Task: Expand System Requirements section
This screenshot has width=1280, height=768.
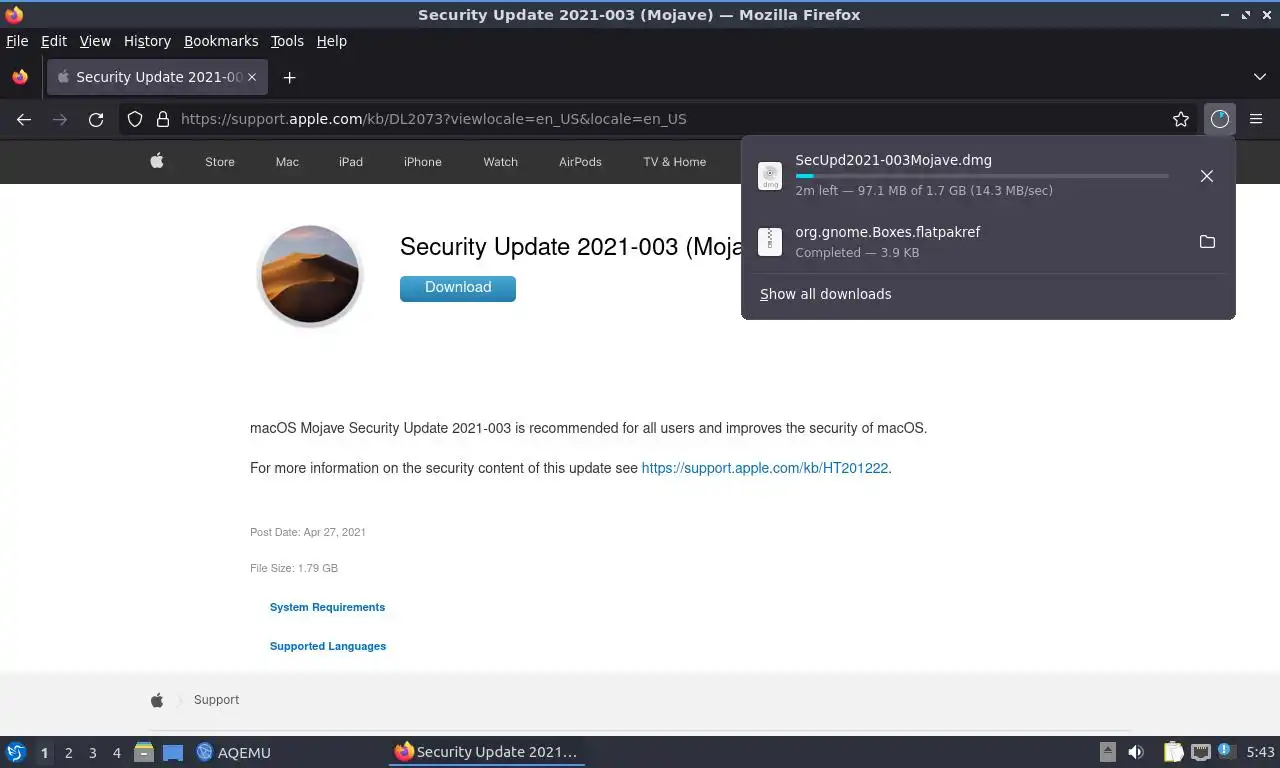Action: coord(327,607)
